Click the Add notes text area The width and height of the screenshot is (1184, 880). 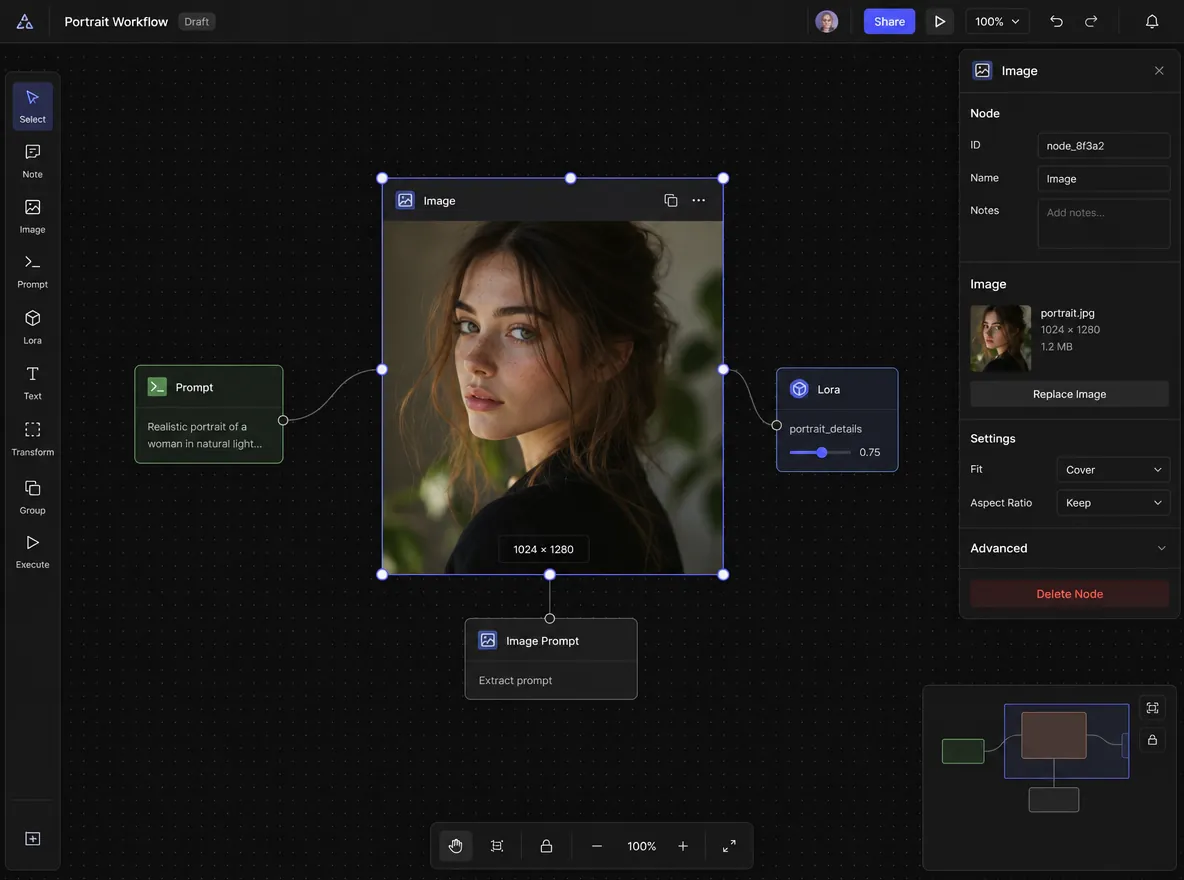click(1103, 224)
